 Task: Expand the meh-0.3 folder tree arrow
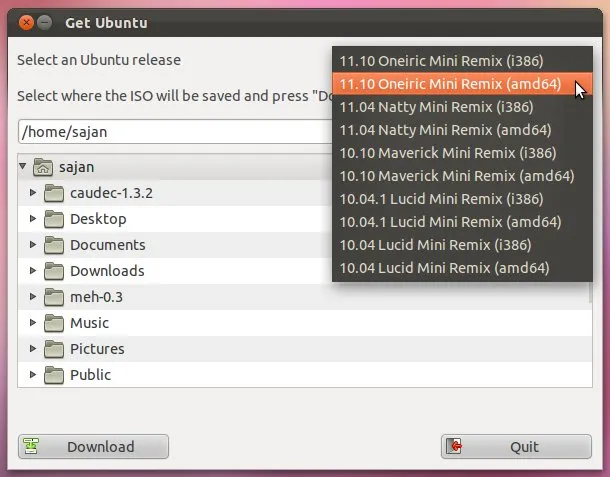(x=34, y=297)
